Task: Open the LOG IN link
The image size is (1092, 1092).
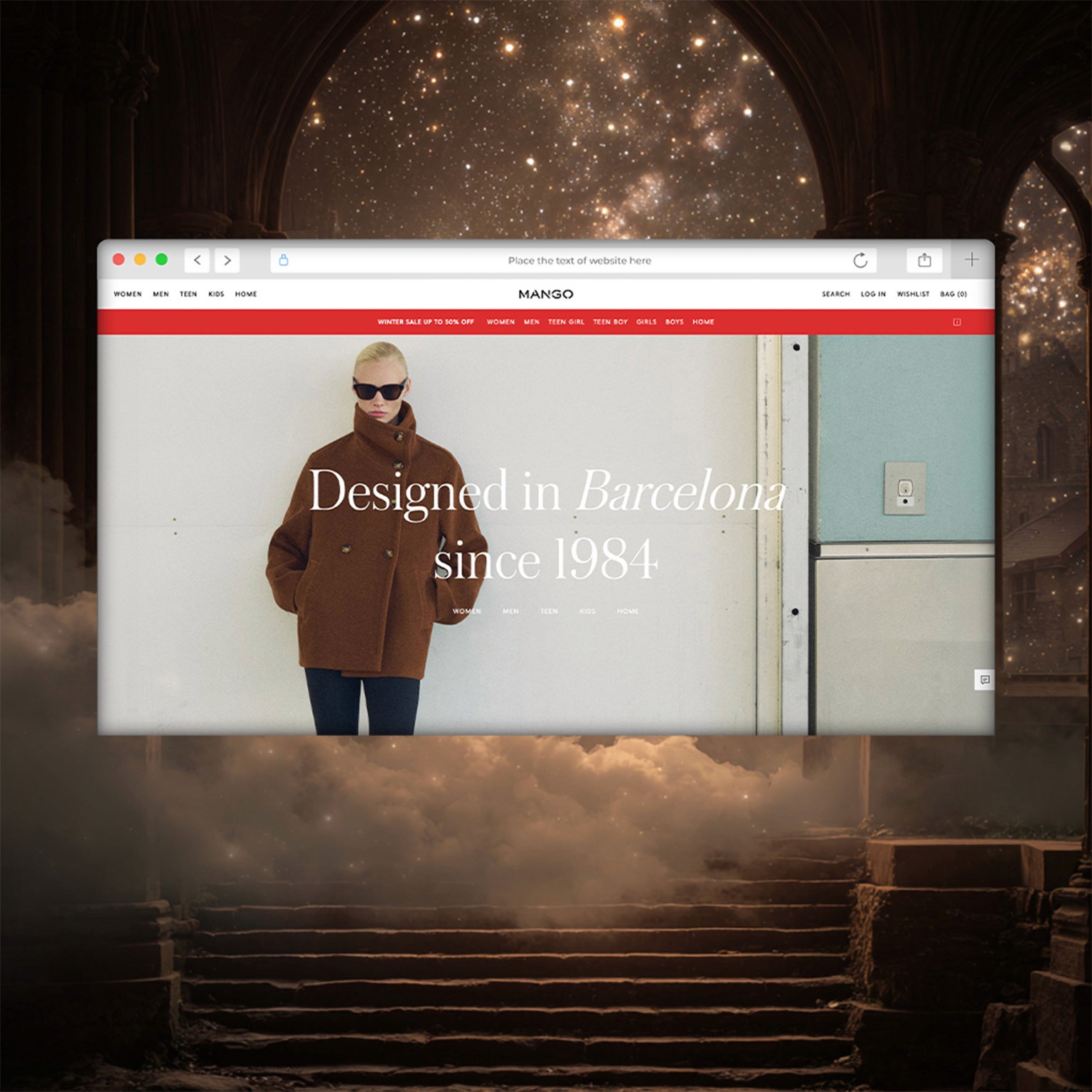Action: pyautogui.click(x=873, y=294)
